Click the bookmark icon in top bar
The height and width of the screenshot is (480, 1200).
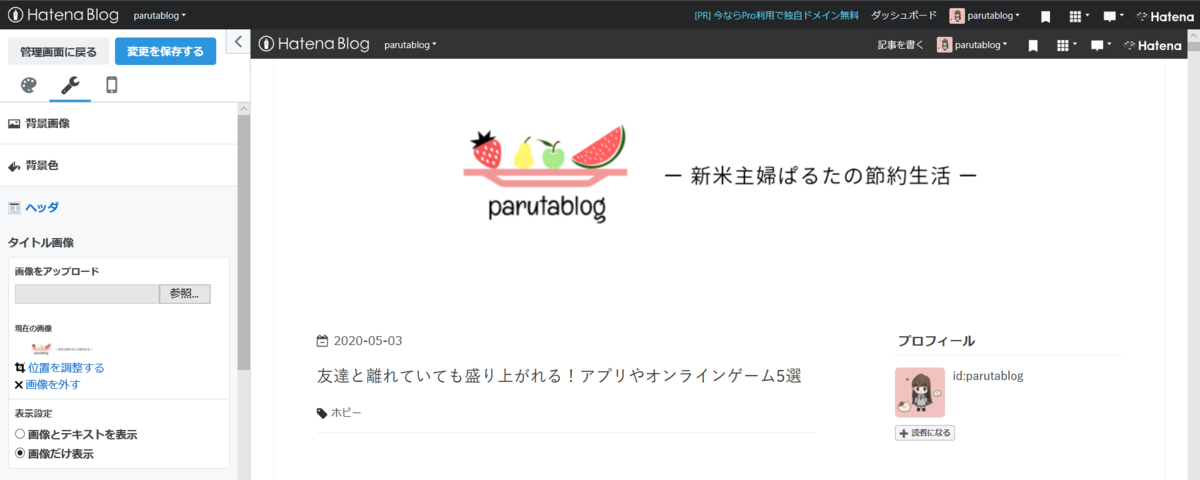coord(1045,16)
